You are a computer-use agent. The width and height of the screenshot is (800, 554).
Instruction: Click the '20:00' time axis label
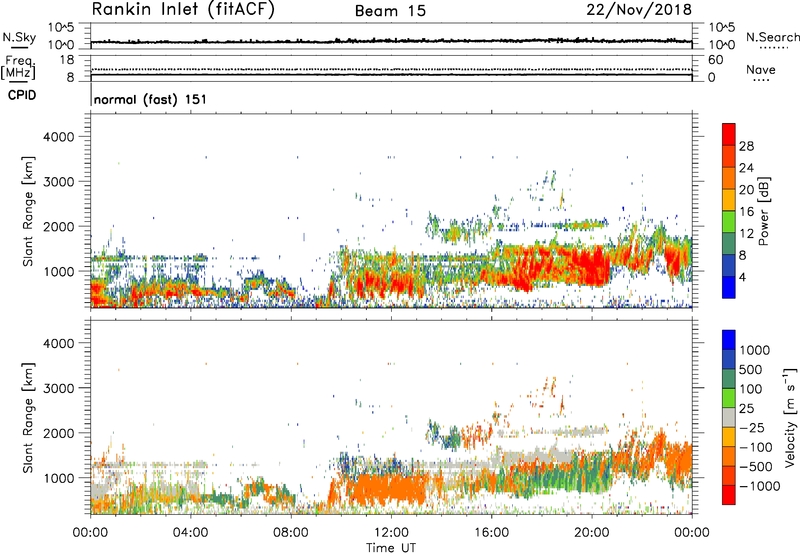[x=591, y=533]
